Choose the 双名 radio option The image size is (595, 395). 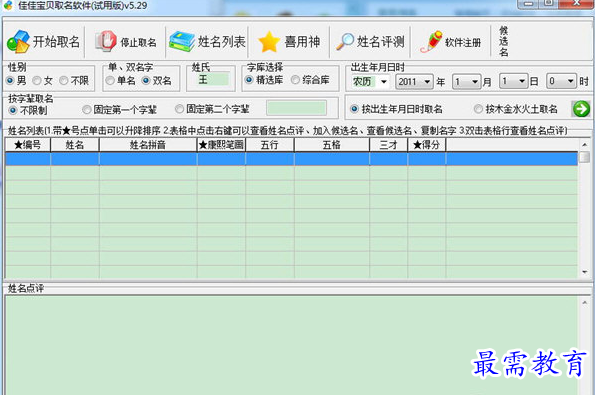tap(146, 80)
